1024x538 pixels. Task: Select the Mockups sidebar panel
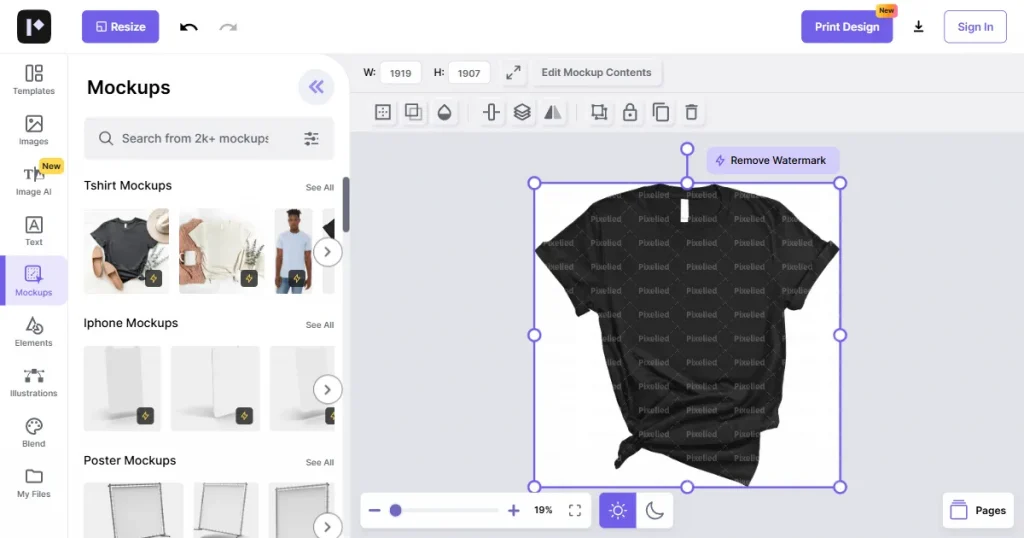(x=34, y=281)
